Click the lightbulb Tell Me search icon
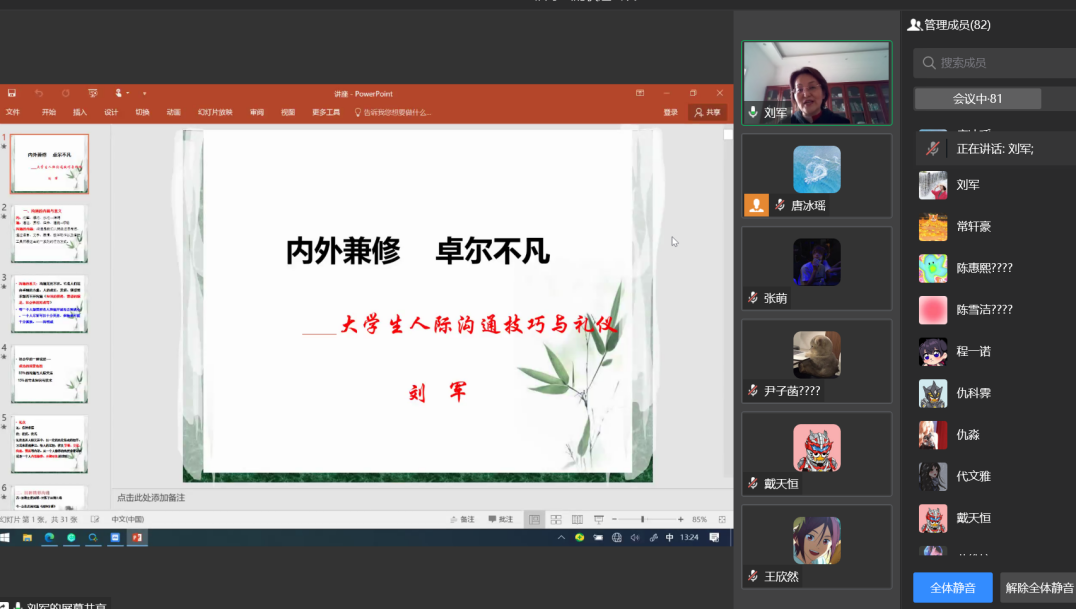Viewport: 1076px width, 609px height. pyautogui.click(x=358, y=113)
